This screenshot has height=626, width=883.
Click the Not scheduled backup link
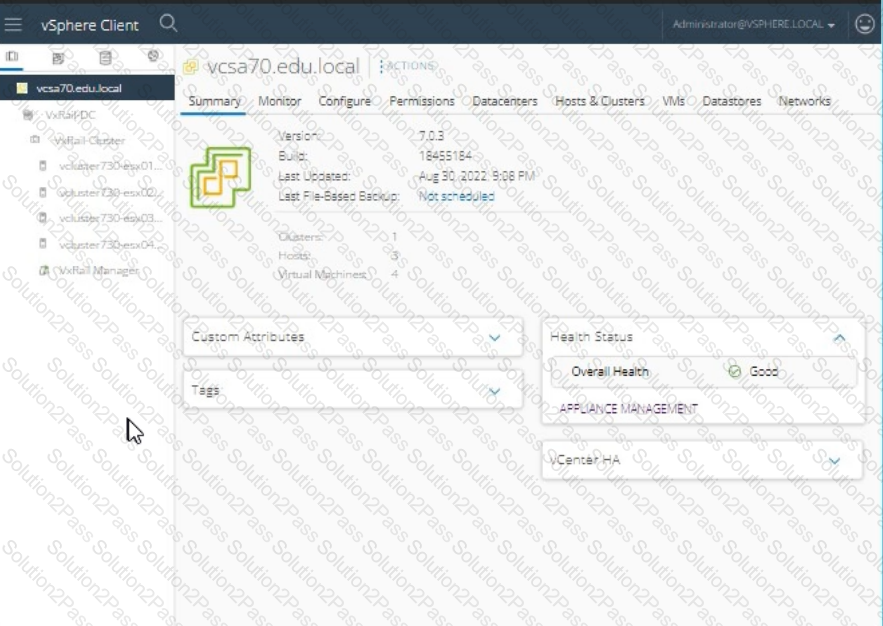click(x=457, y=196)
